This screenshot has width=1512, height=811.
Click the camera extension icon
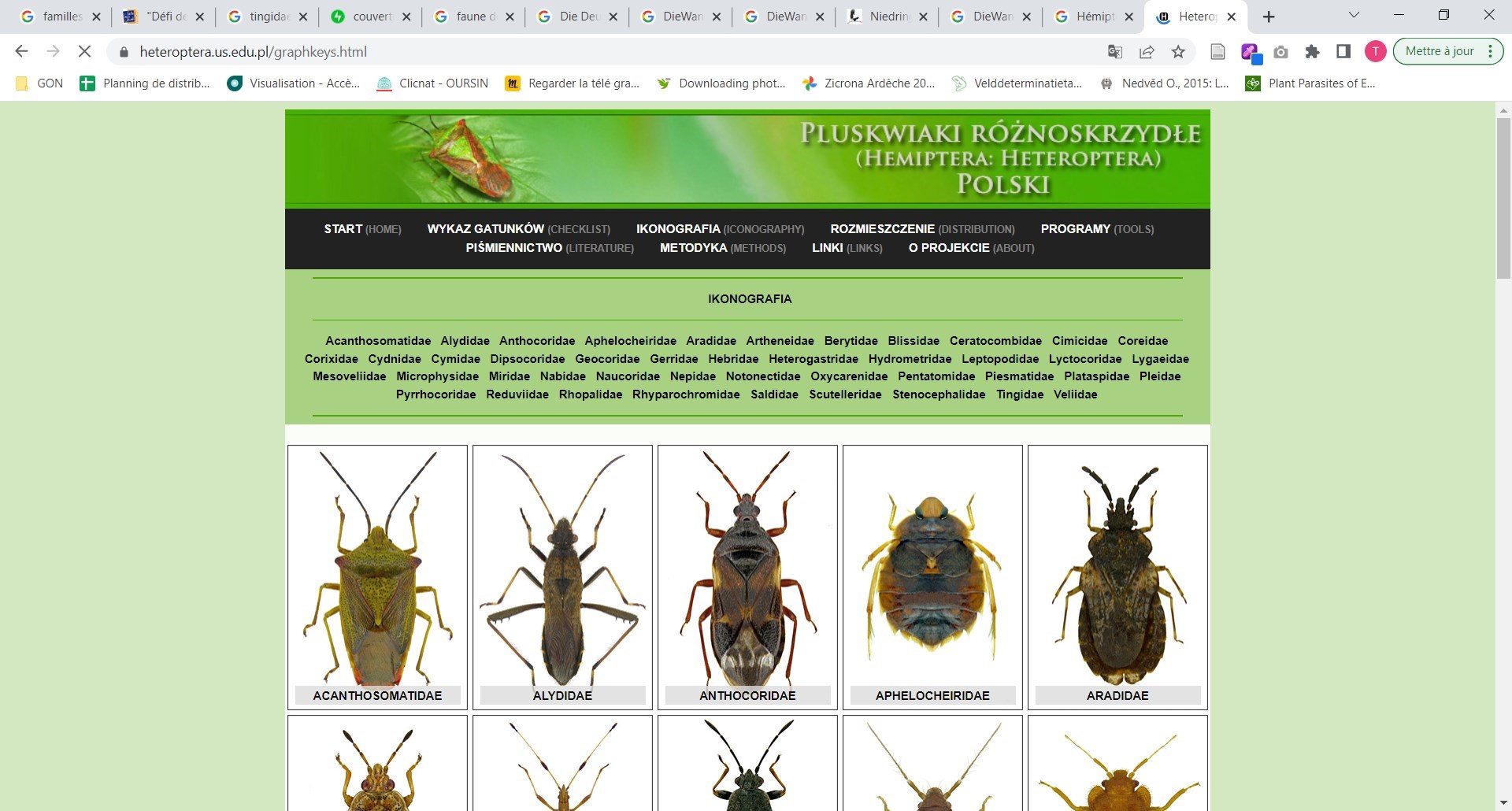pyautogui.click(x=1281, y=52)
